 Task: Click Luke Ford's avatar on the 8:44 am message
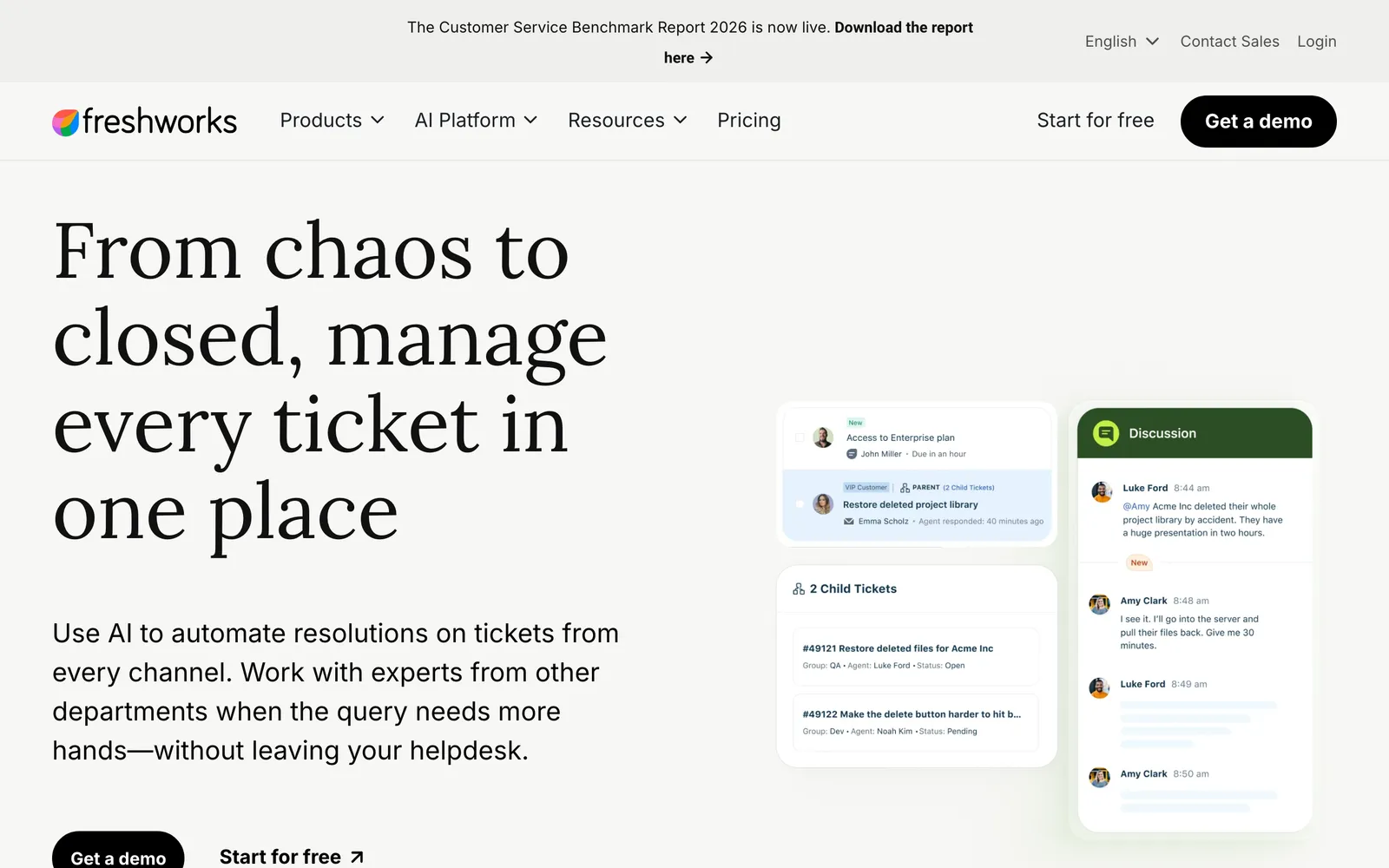[x=1102, y=492]
